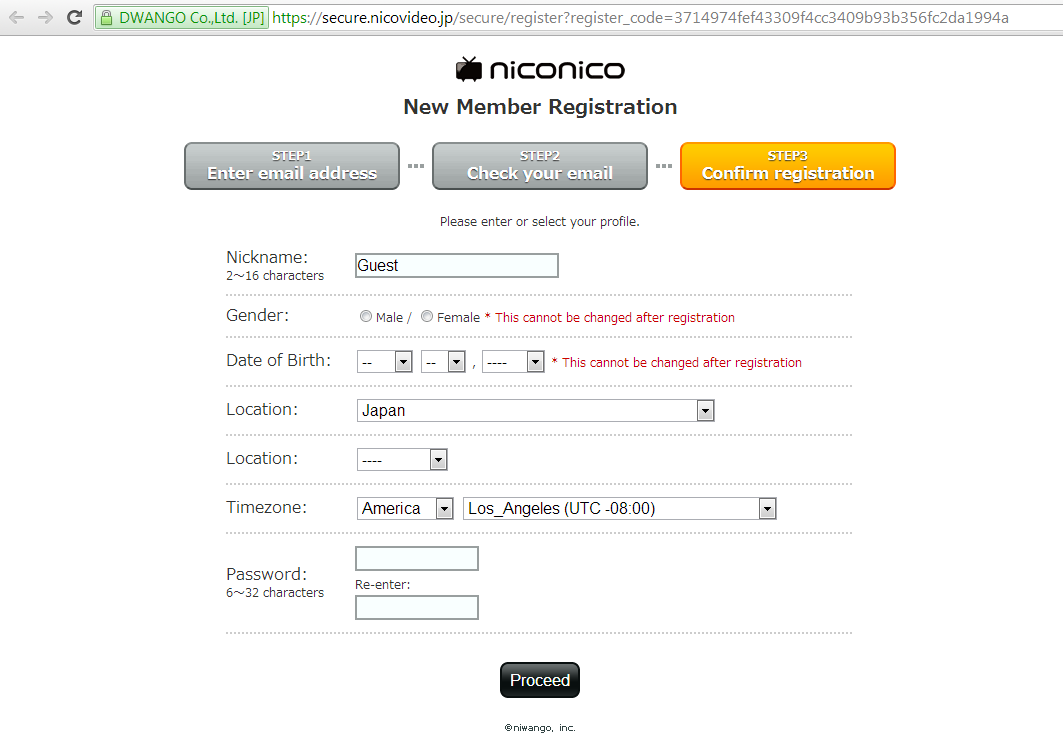The width and height of the screenshot is (1063, 752).
Task: Click the first Password input field
Action: pos(417,559)
